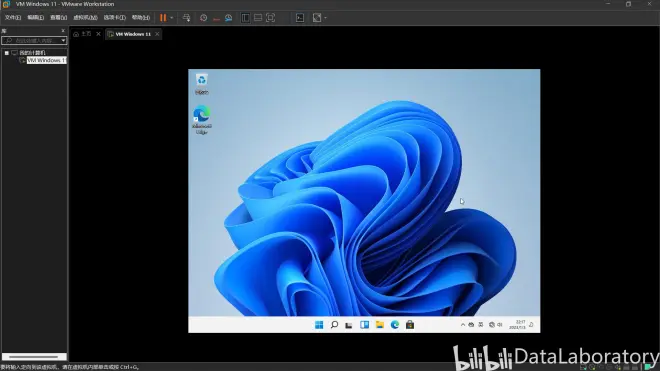Open the 帮助 (Help) menu
The width and height of the screenshot is (660, 371).
point(141,18)
